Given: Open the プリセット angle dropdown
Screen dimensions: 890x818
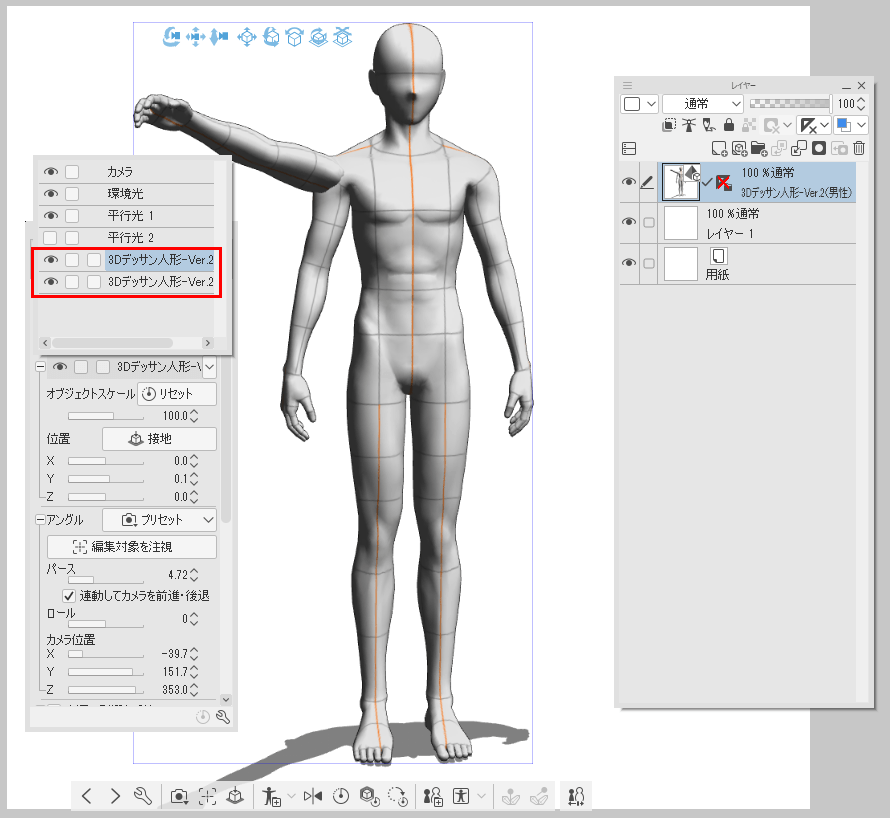Looking at the screenshot, I should pyautogui.click(x=159, y=520).
